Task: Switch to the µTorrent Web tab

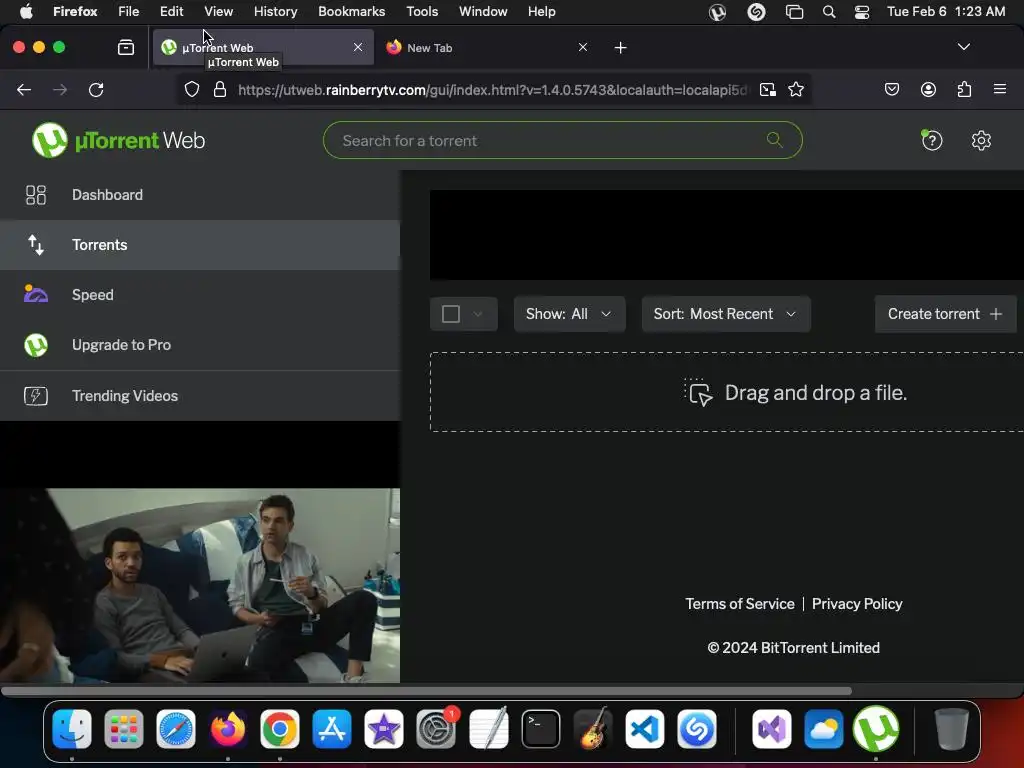Action: [263, 48]
